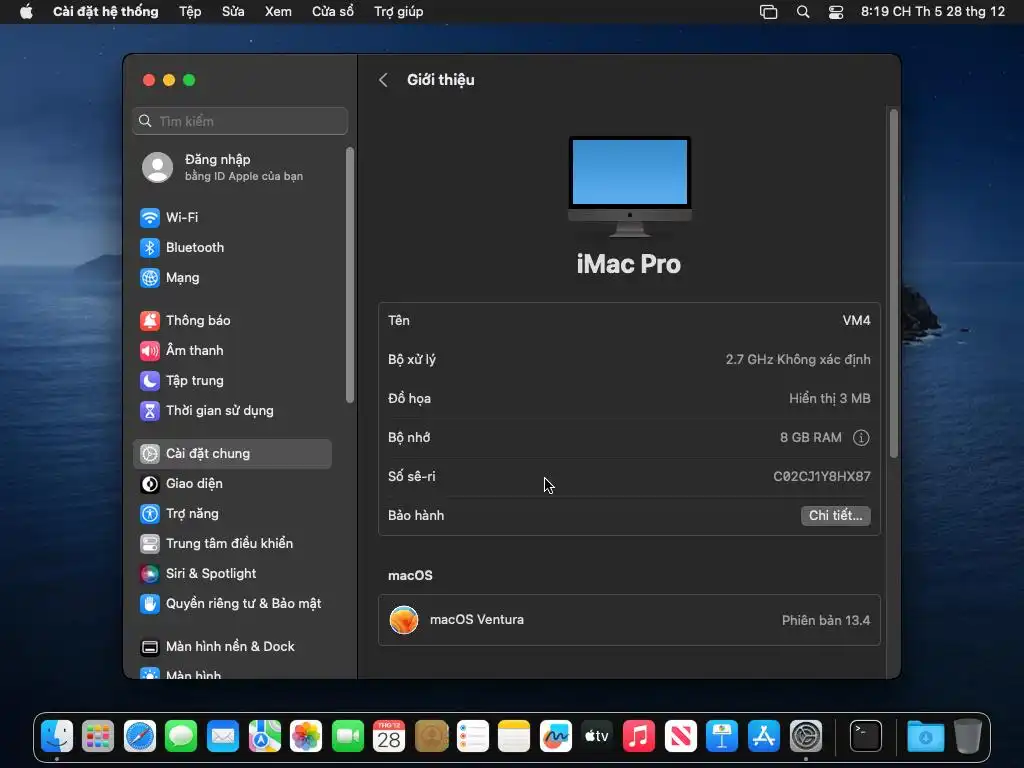This screenshot has width=1024, height=768.
Task: Open Spotlight search in the menu bar
Action: (803, 12)
